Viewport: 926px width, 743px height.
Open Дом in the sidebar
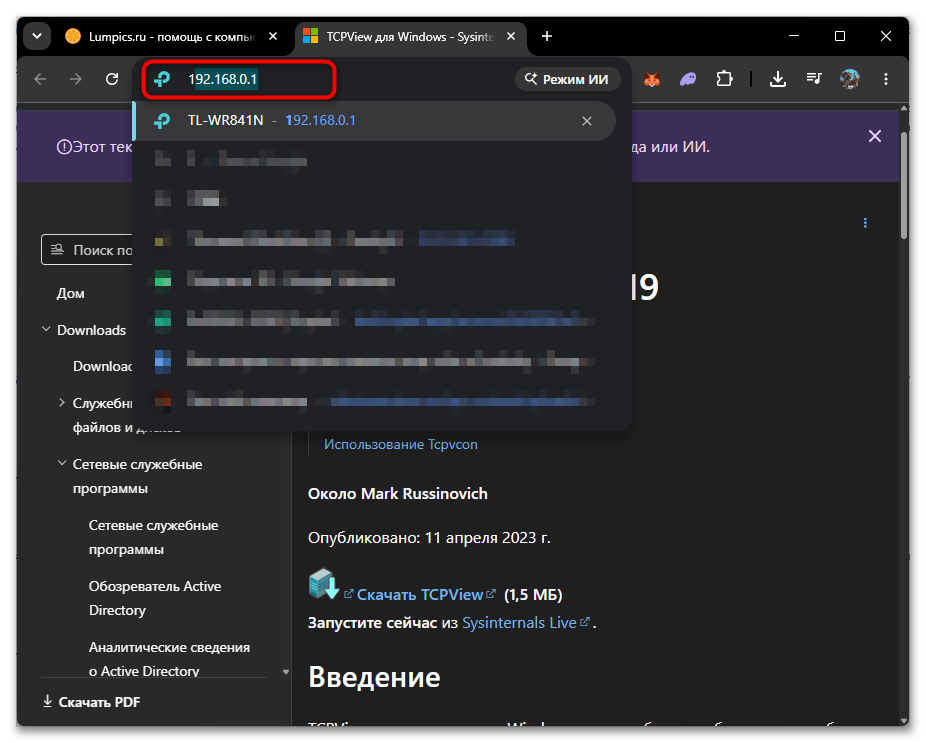[x=70, y=294]
